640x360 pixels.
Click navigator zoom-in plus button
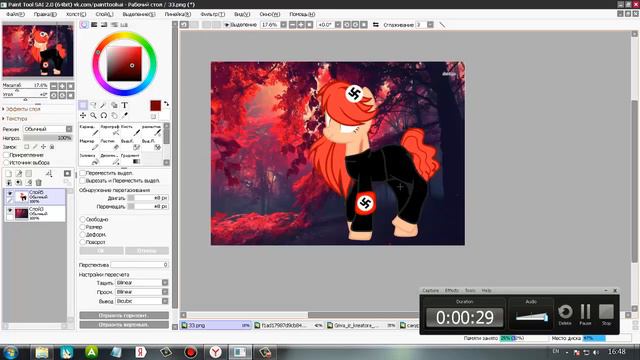(x=62, y=86)
